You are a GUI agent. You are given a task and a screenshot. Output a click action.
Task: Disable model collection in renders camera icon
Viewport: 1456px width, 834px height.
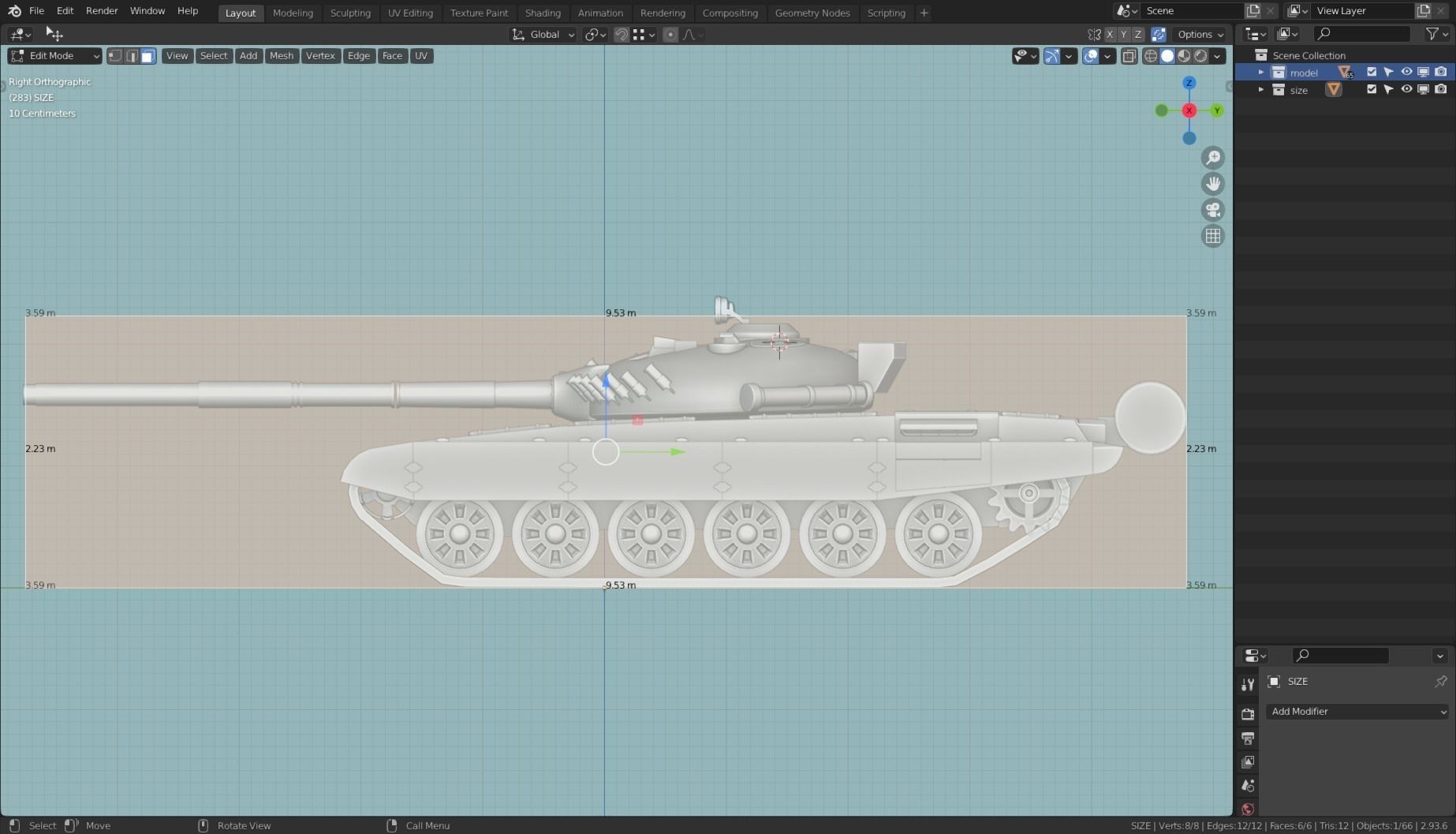tap(1441, 73)
